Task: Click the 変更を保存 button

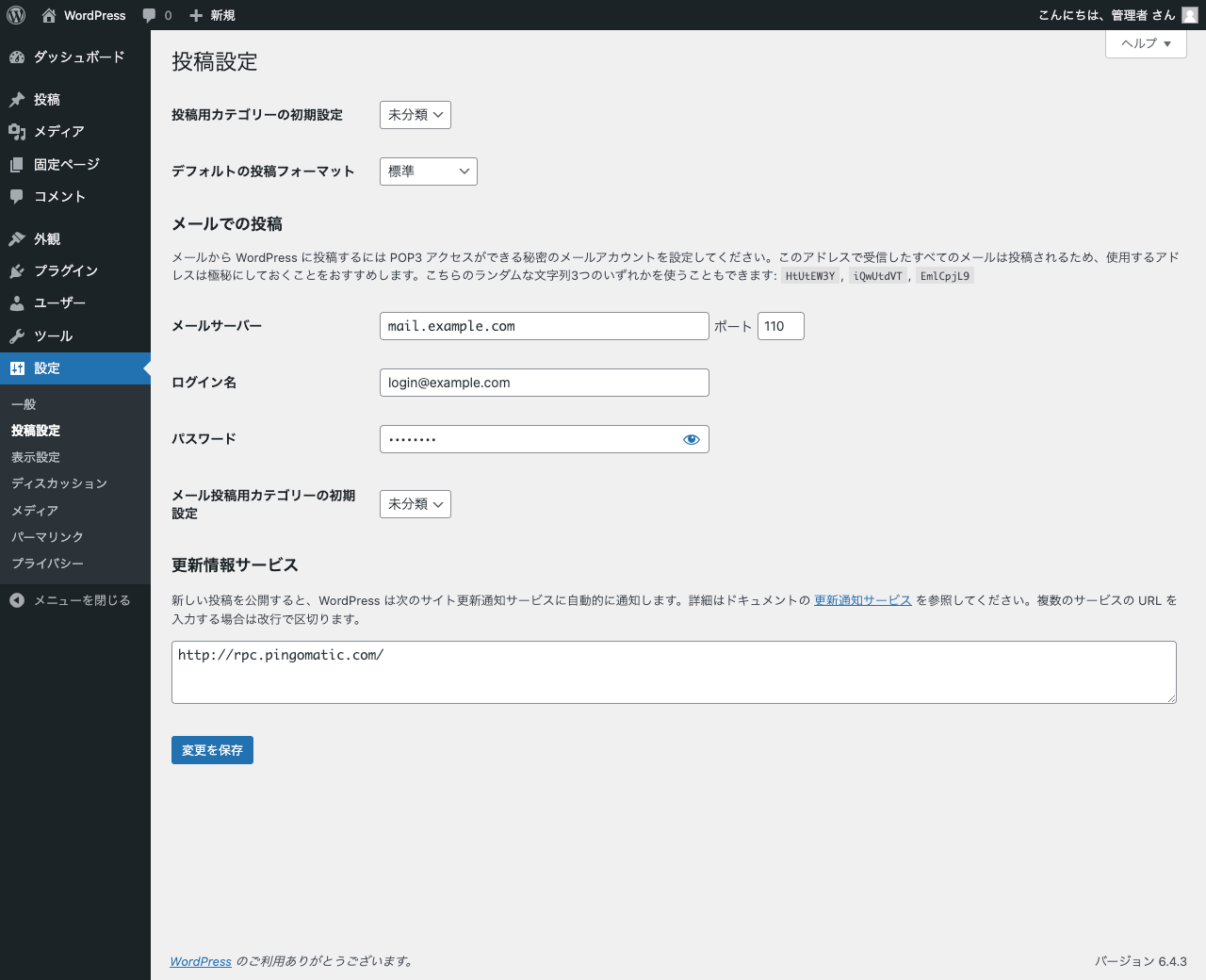Action: click(212, 750)
